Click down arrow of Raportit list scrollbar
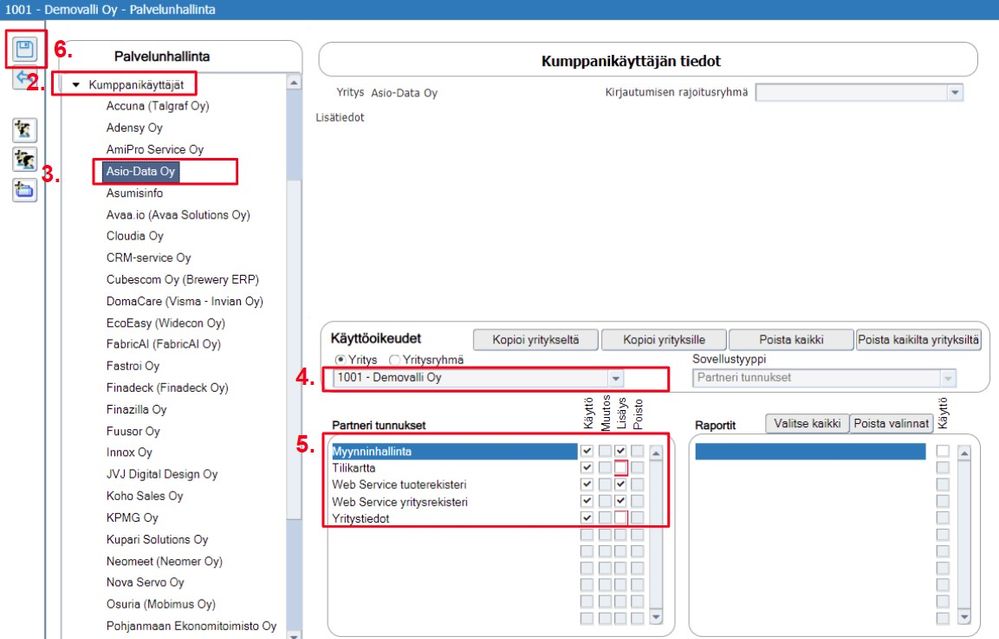 pos(964,617)
